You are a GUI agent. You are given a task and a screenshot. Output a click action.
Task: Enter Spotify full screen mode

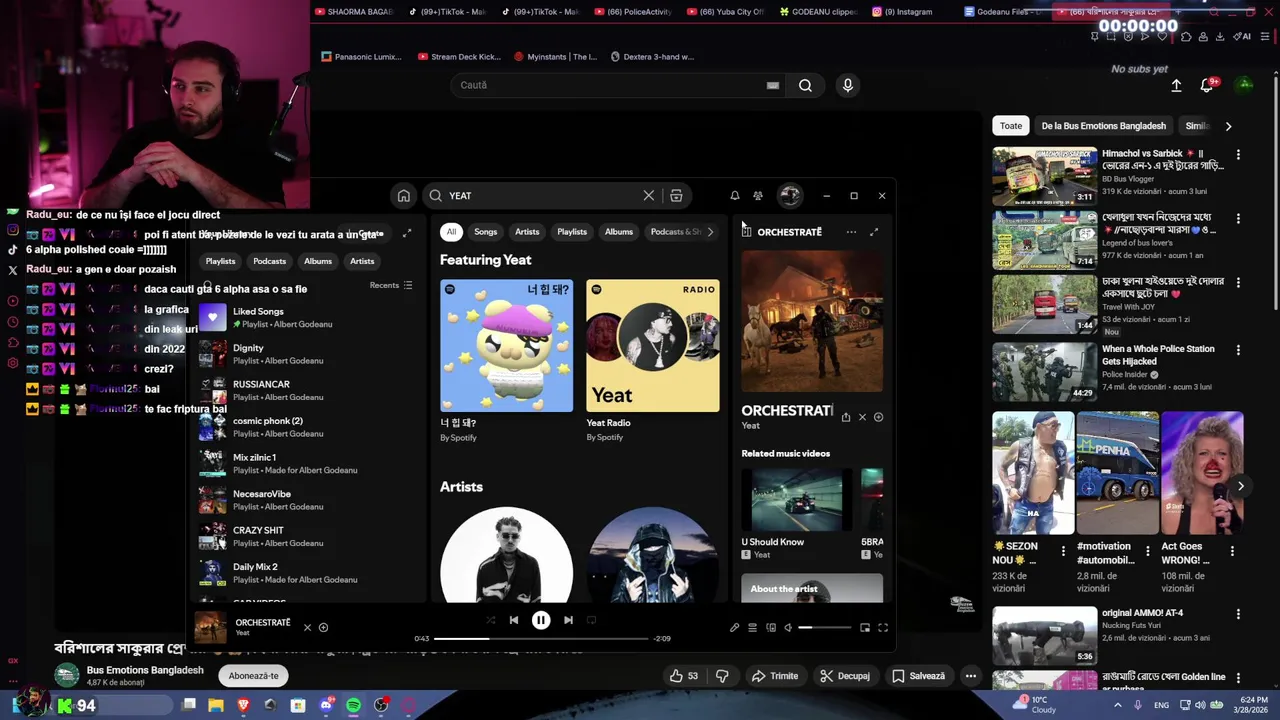[x=883, y=627]
